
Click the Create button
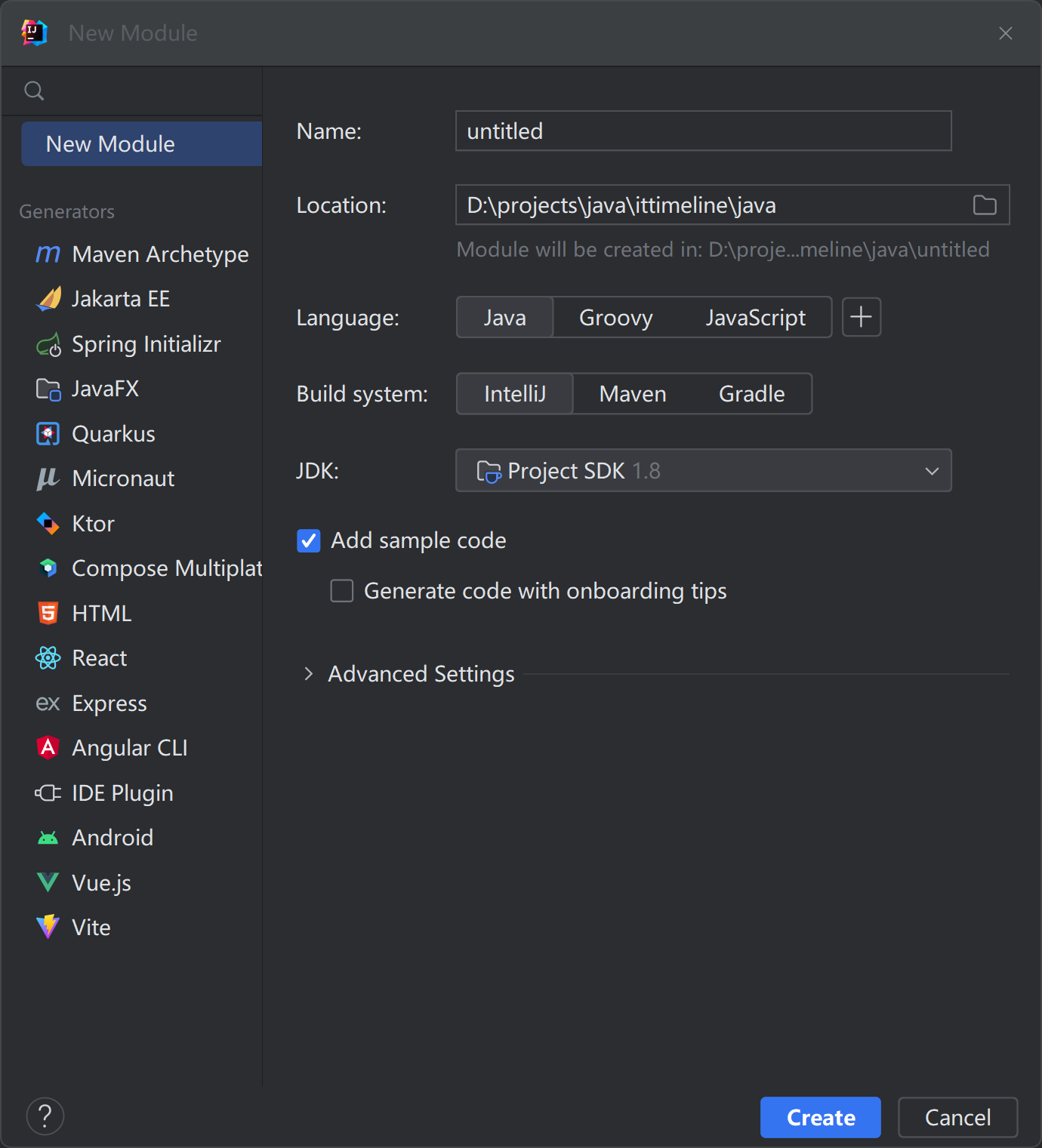pyautogui.click(x=821, y=1117)
